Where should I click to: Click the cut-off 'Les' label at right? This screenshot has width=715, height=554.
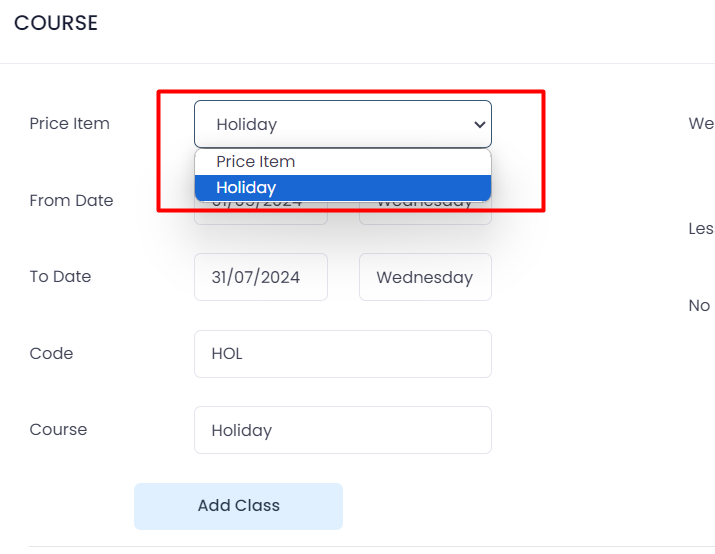701,229
